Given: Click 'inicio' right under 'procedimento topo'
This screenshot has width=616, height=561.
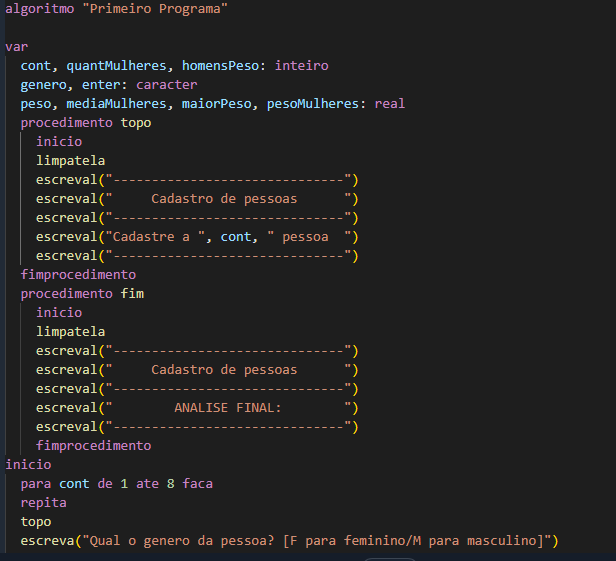Looking at the screenshot, I should tap(59, 142).
